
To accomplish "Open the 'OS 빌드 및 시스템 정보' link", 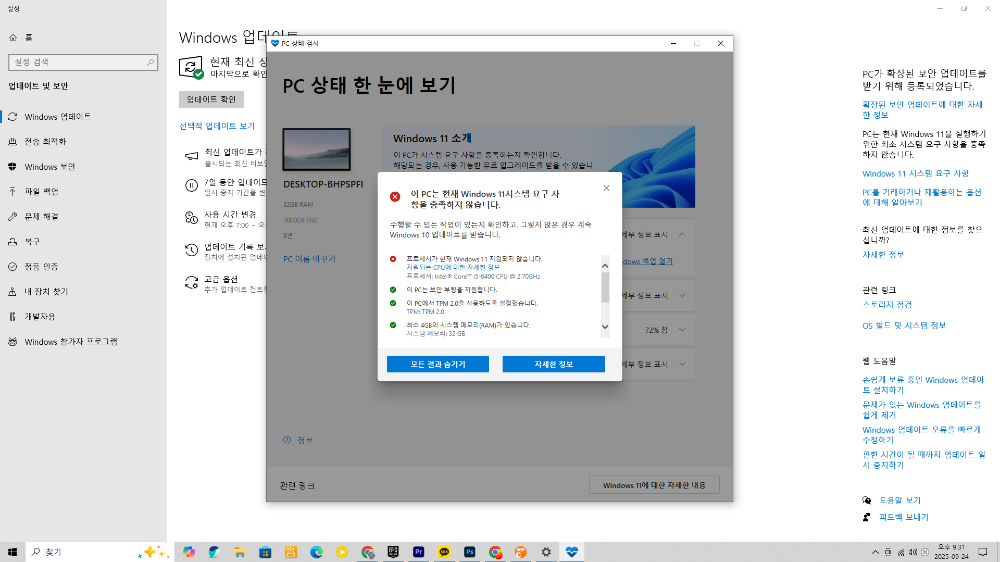I will click(904, 325).
